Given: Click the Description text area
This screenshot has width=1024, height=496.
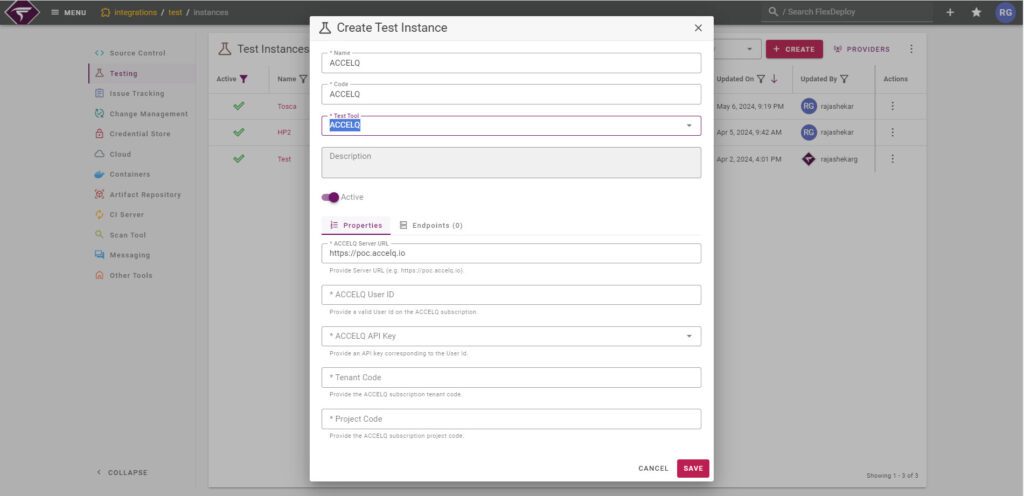Looking at the screenshot, I should tap(511, 163).
